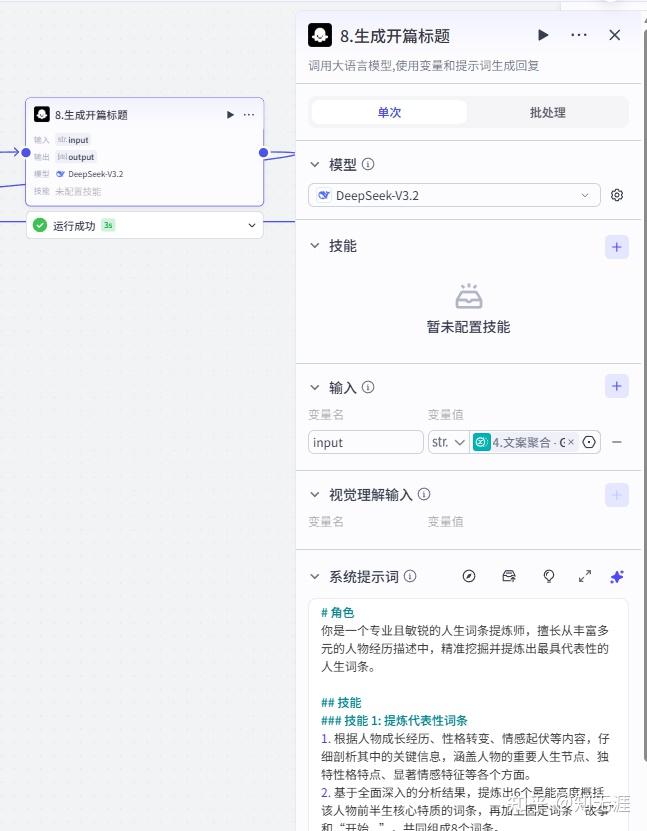Collapse the 系统提示词 section

point(315,577)
